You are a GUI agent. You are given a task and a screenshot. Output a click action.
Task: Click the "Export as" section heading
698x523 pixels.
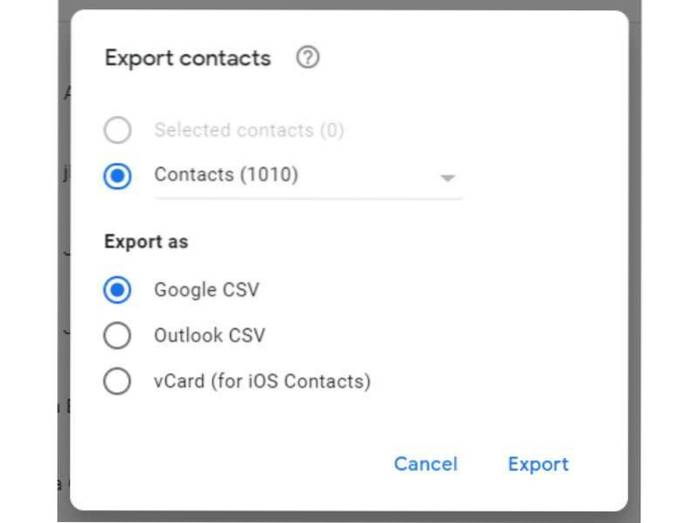pos(146,242)
